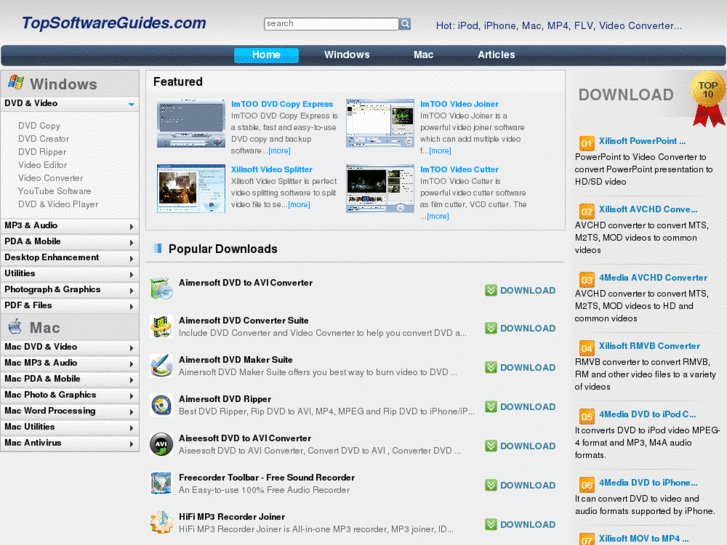Image resolution: width=727 pixels, height=545 pixels.
Task: Open Aimersoft DVD to AVI Converter icon
Action: click(x=161, y=289)
